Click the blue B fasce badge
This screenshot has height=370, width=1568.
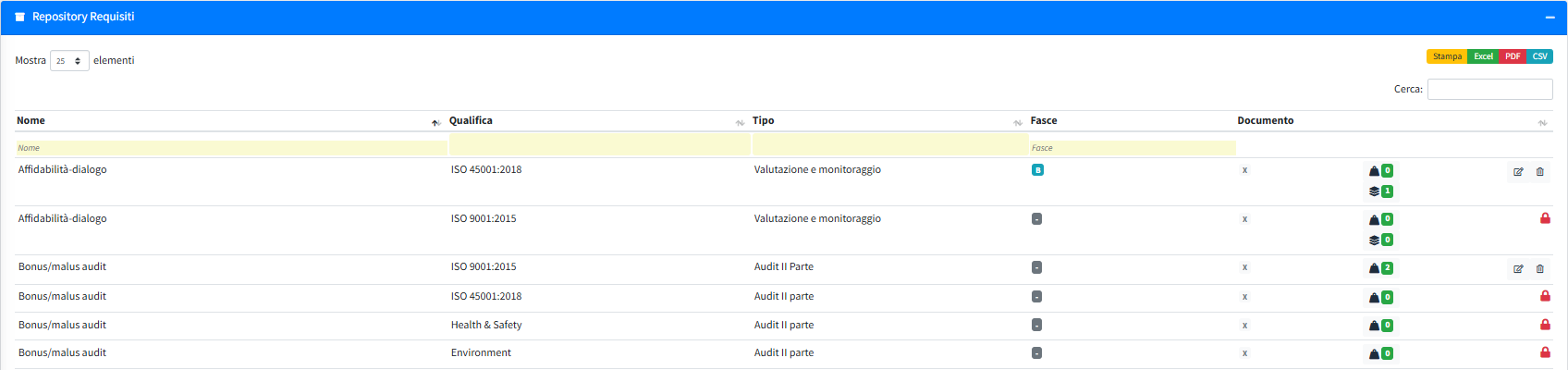tap(1037, 170)
